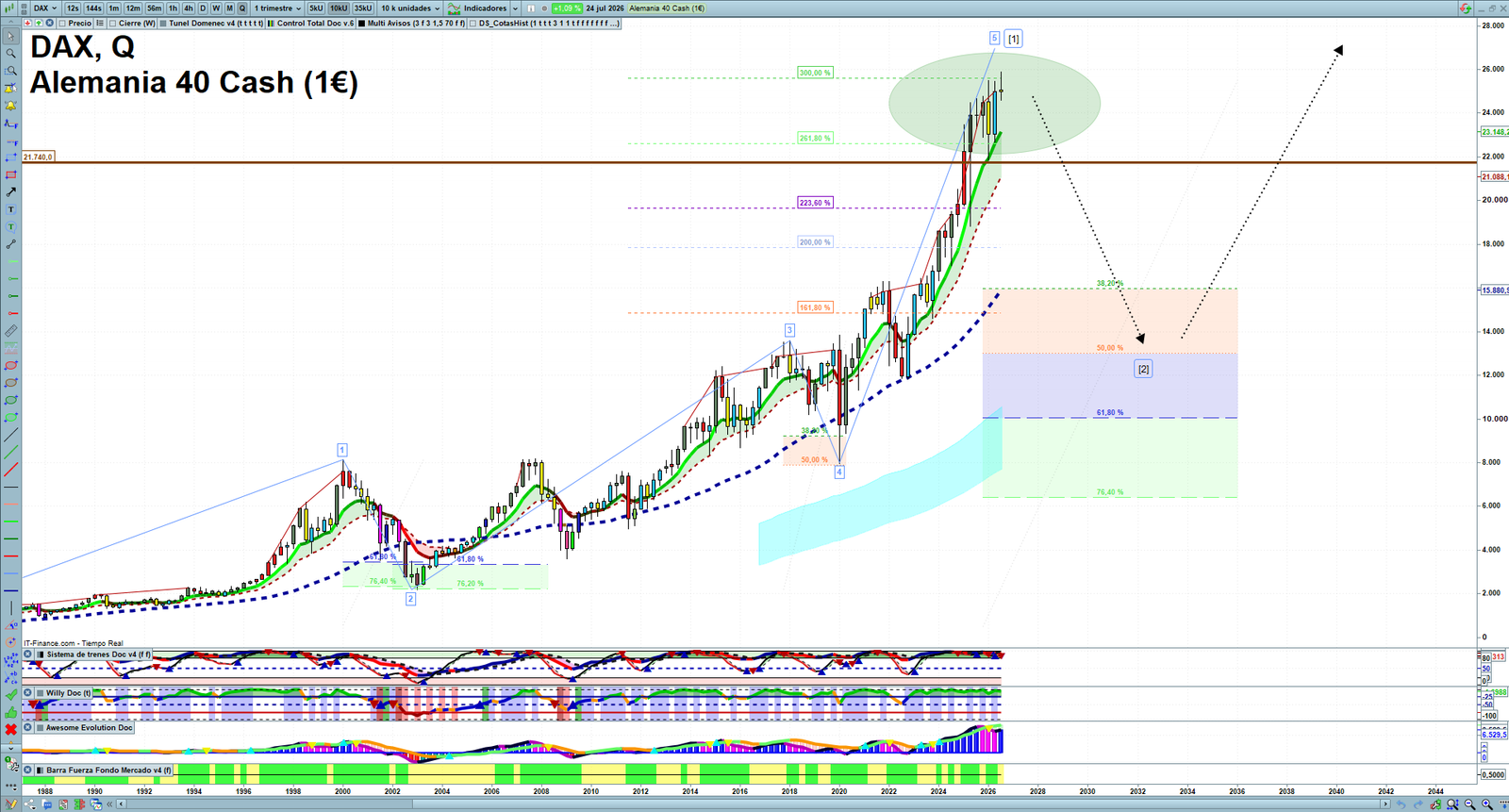Select the square text T tool
Screen dimensions: 1509x812
(10, 208)
